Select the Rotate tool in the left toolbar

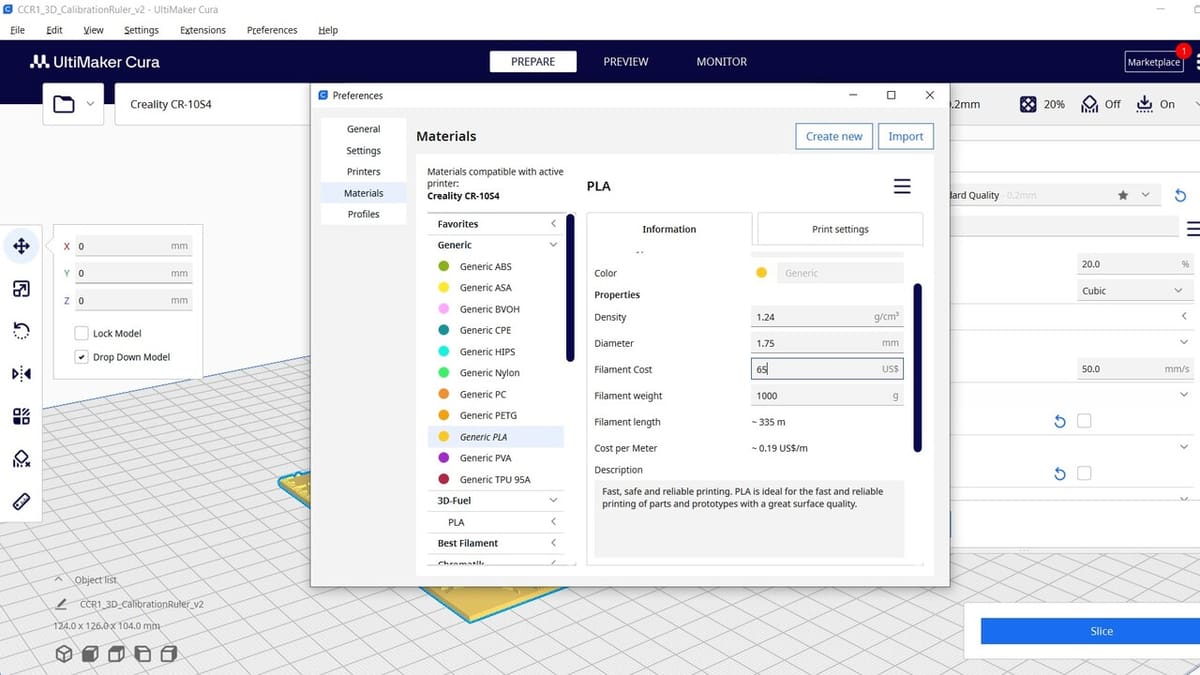coord(21,331)
